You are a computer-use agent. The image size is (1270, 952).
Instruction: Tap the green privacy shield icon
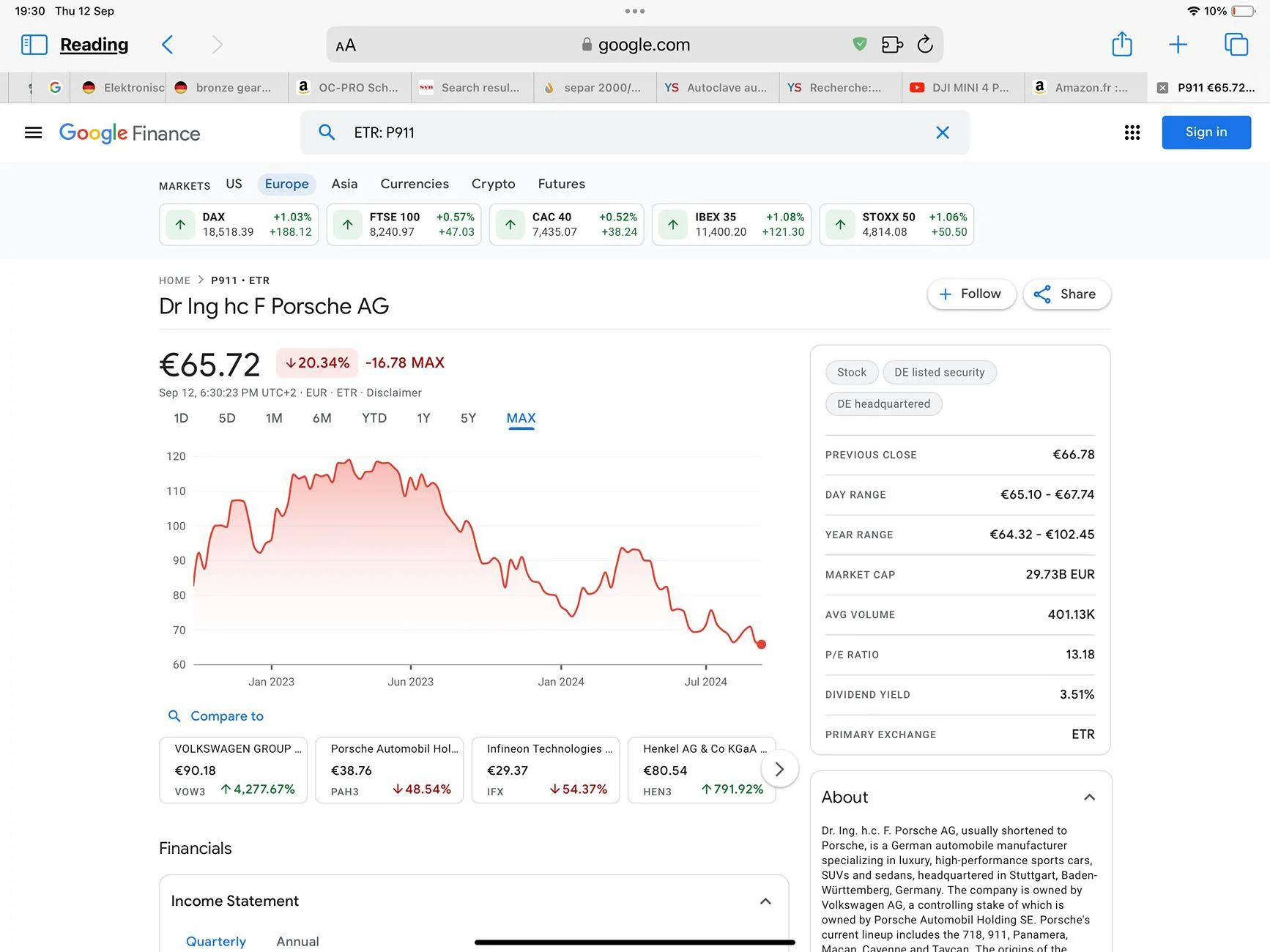[860, 45]
